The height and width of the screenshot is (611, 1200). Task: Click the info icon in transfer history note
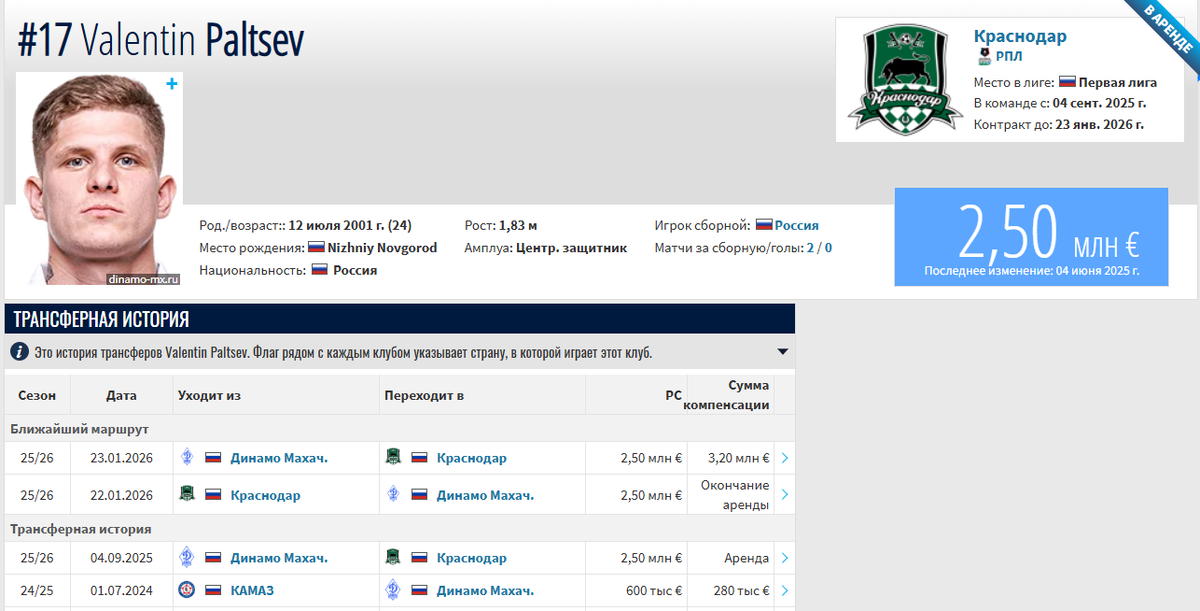pyautogui.click(x=19, y=352)
